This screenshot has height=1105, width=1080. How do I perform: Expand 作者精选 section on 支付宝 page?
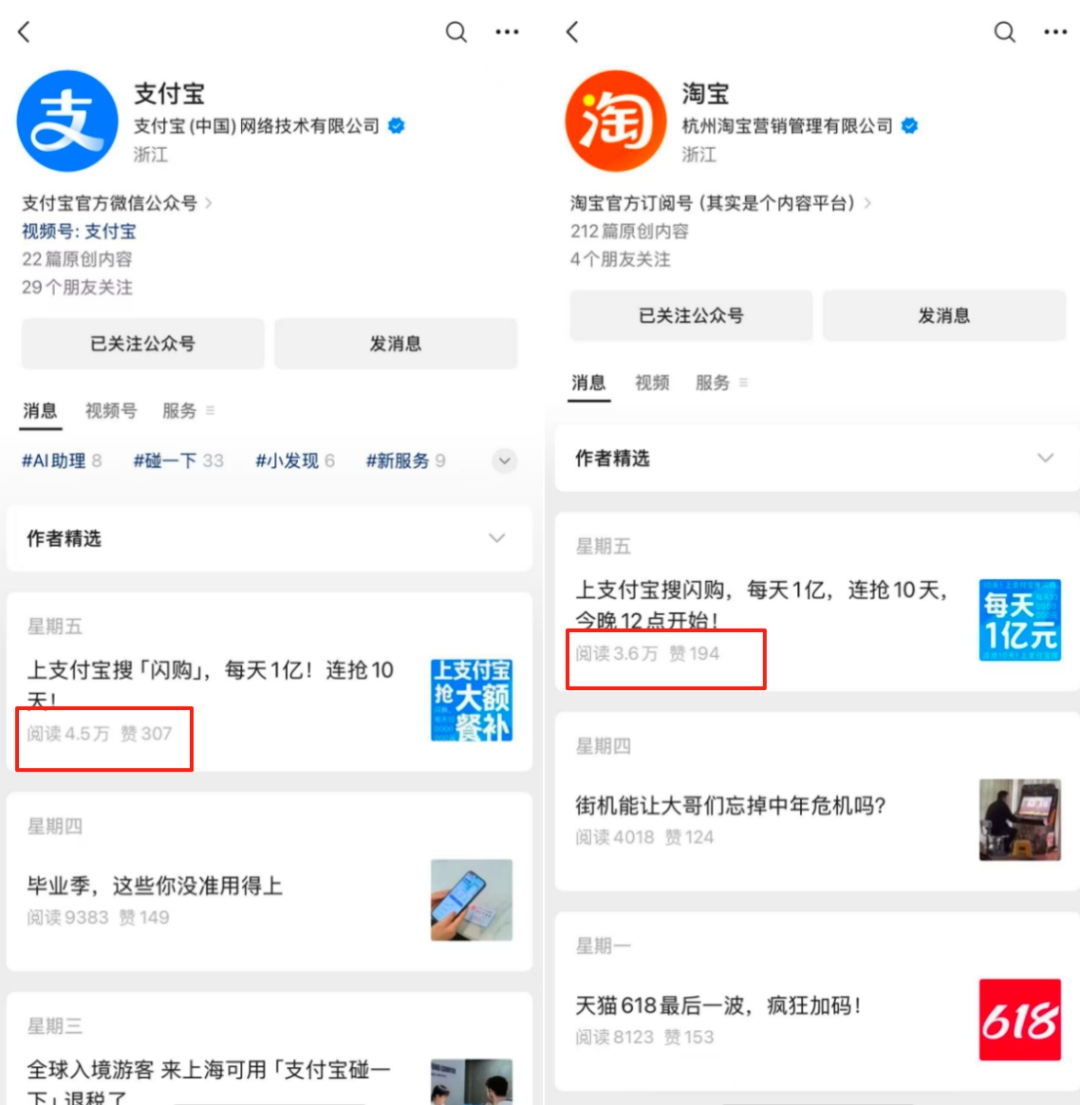click(x=497, y=538)
